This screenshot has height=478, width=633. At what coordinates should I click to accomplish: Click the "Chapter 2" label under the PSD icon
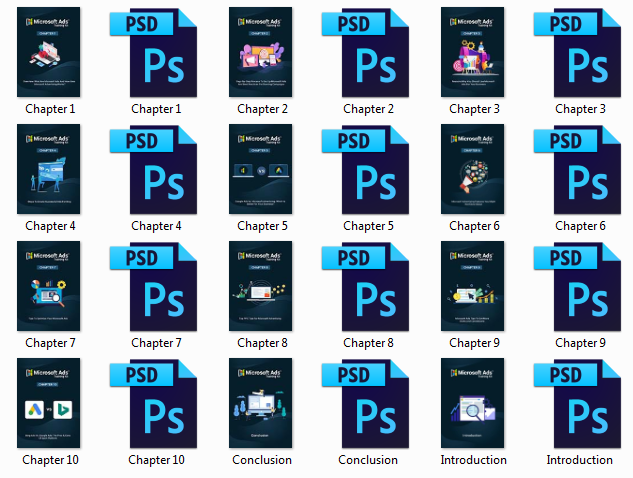click(368, 109)
